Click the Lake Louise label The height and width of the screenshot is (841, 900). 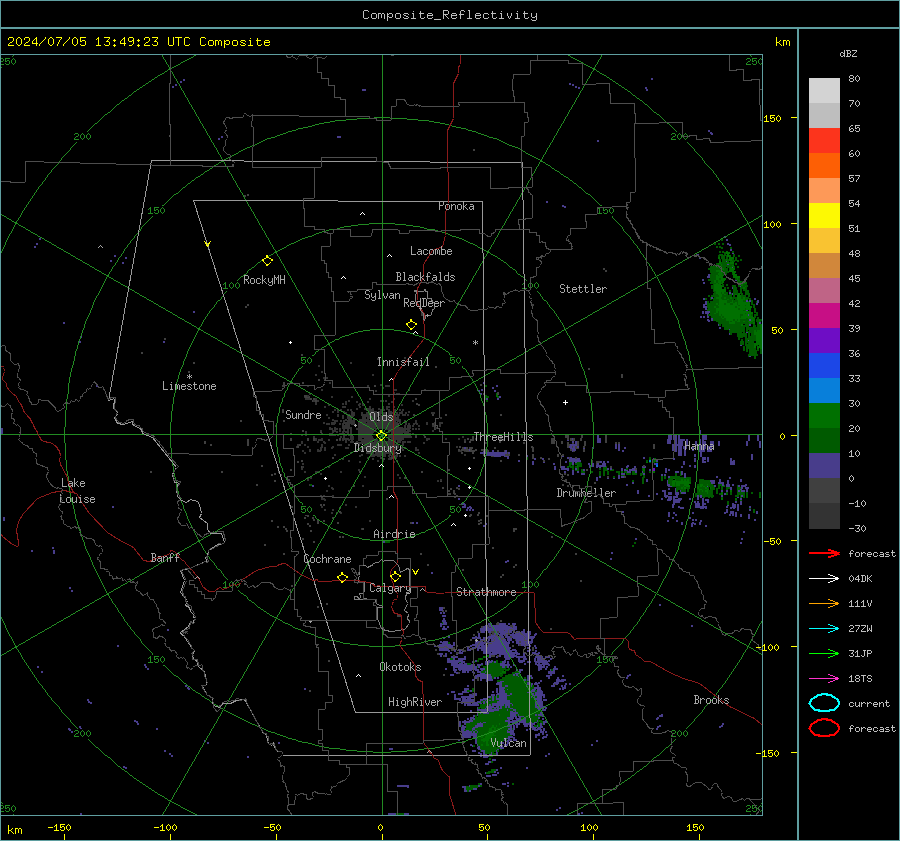click(x=77, y=491)
